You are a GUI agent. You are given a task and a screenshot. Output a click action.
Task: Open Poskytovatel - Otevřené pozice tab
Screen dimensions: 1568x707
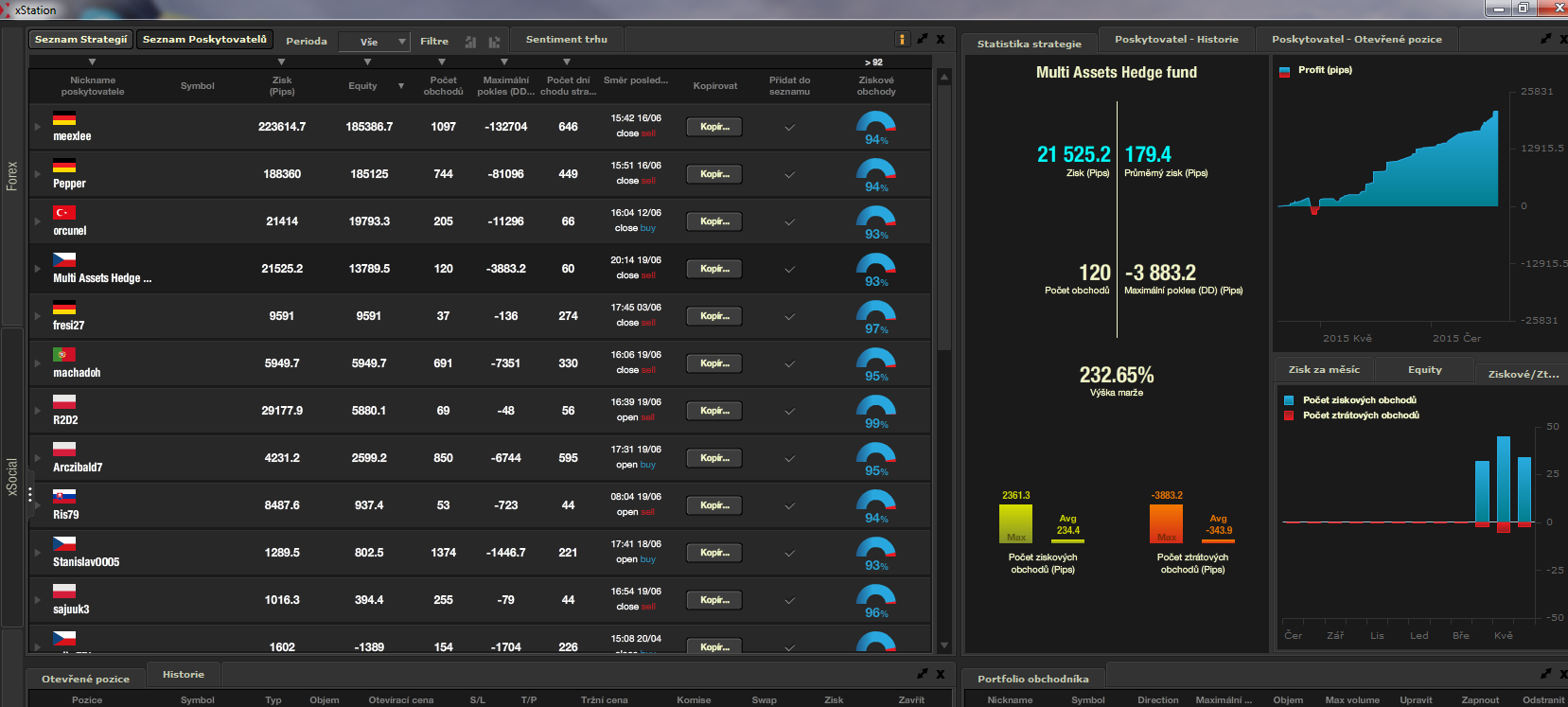1357,40
